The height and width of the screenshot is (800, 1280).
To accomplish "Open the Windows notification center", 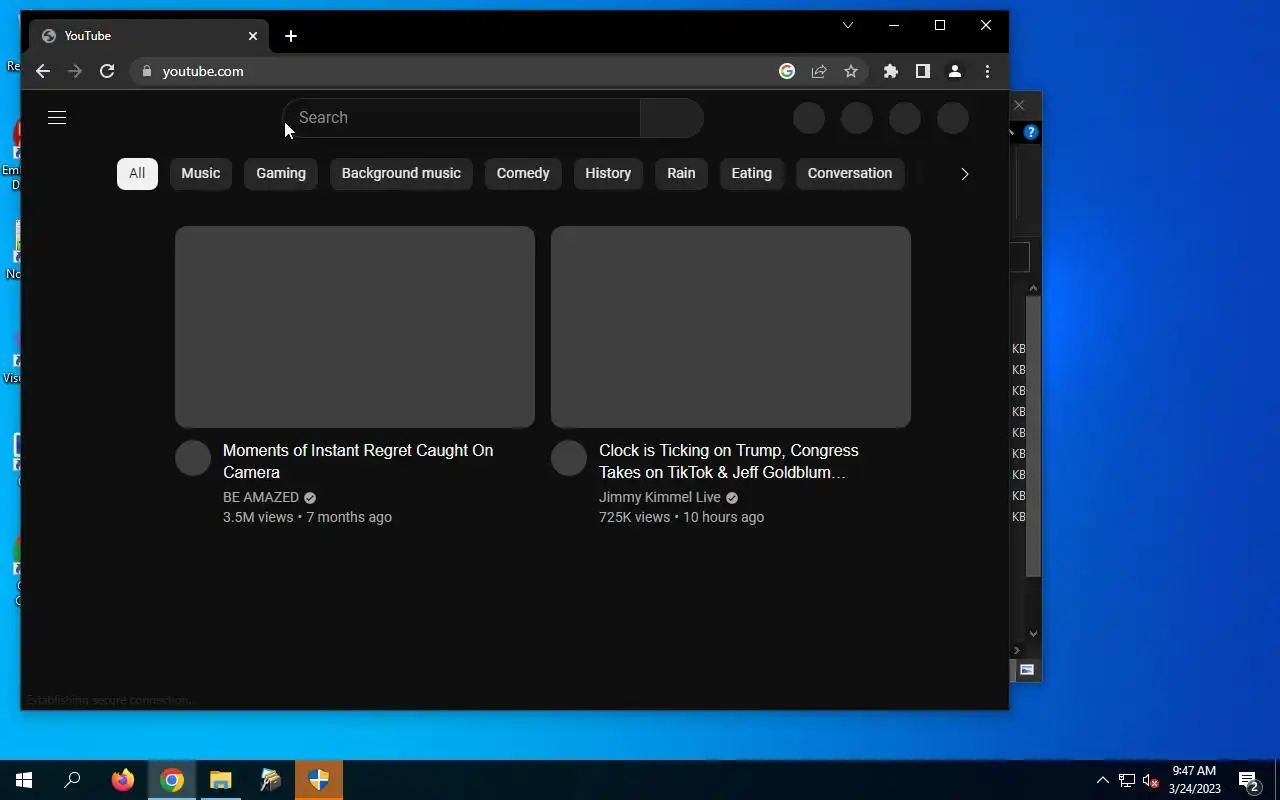I will 1248,780.
